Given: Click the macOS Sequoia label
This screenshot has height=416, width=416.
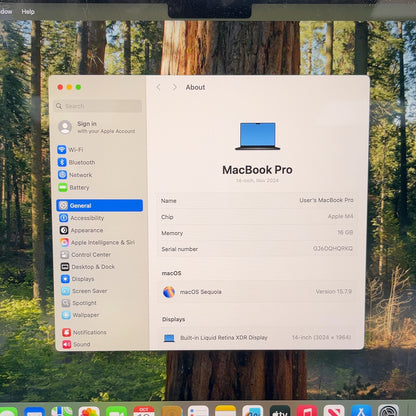Looking at the screenshot, I should pyautogui.click(x=201, y=292).
